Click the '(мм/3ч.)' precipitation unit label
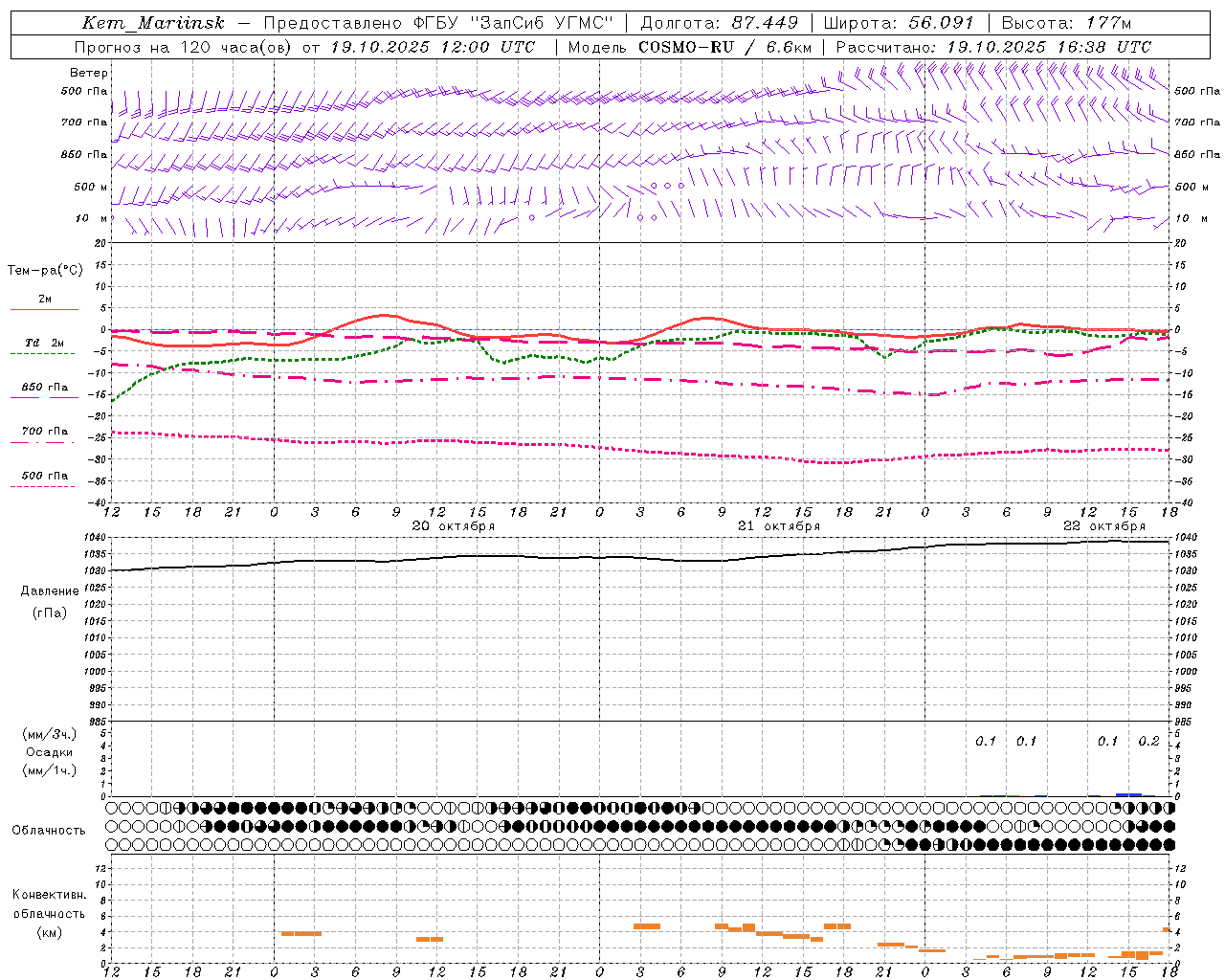The height and width of the screenshot is (980, 1225). (50, 734)
